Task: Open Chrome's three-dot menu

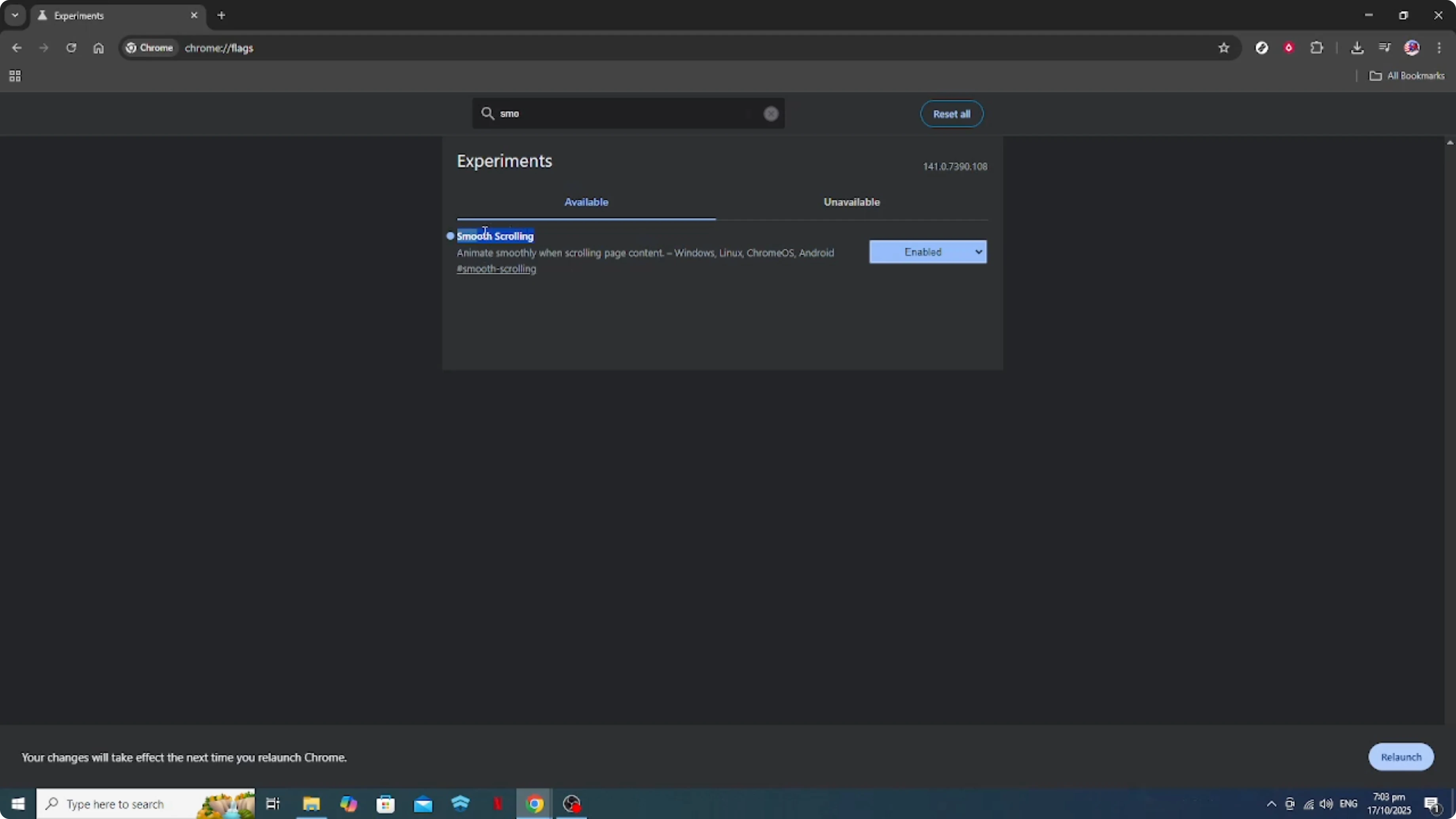Action: click(x=1440, y=48)
